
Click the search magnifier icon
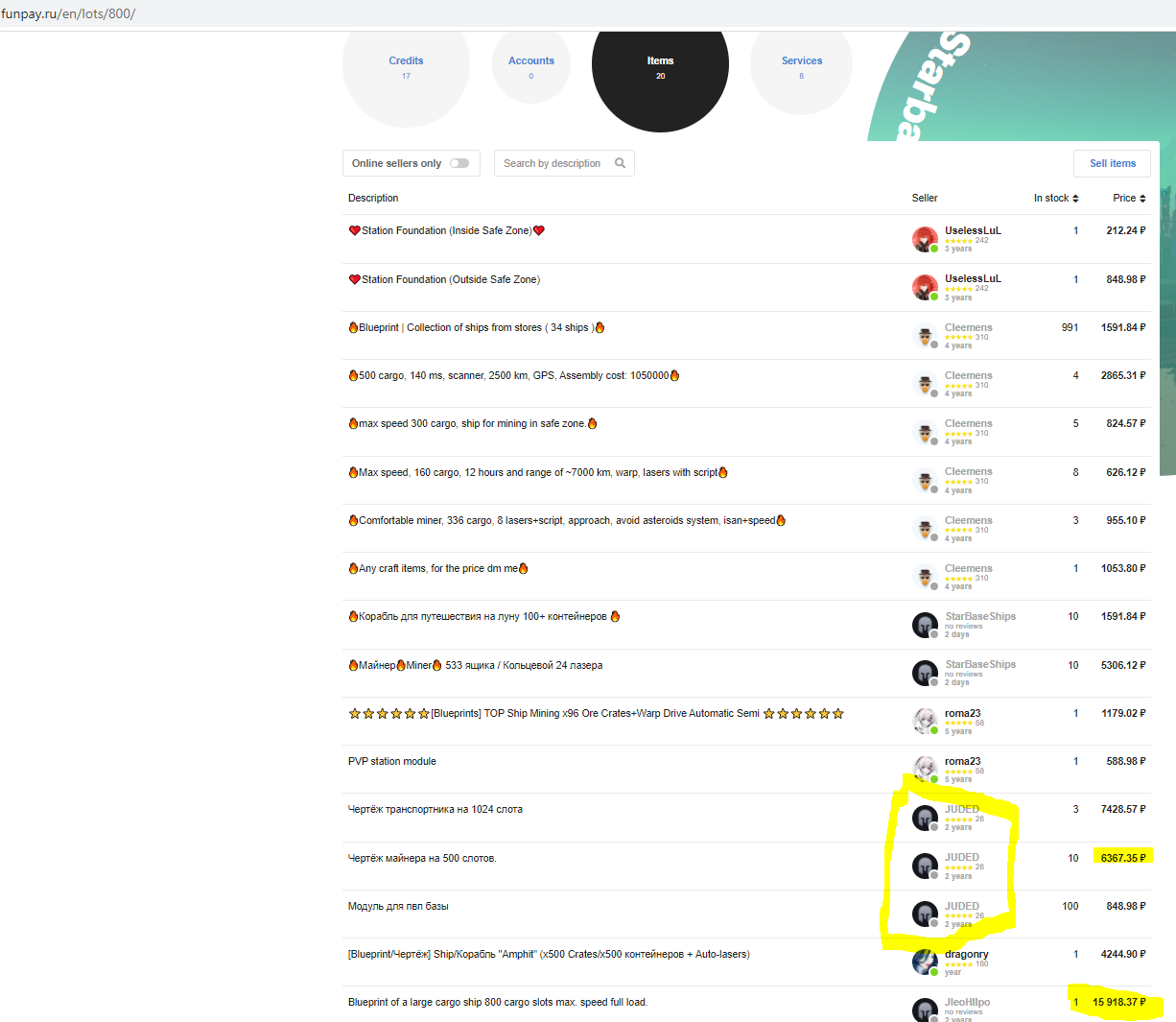point(620,163)
